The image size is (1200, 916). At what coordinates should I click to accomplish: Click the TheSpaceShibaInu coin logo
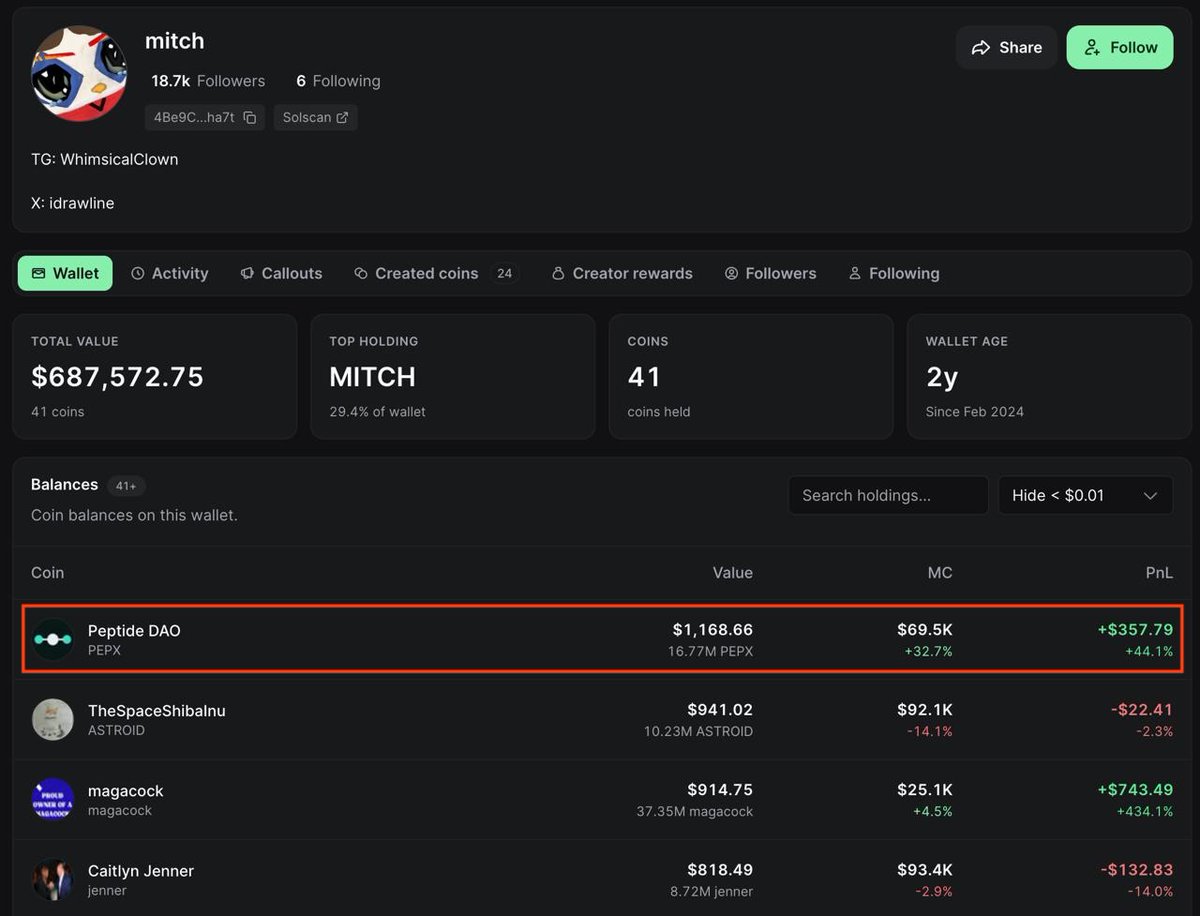tap(52, 719)
